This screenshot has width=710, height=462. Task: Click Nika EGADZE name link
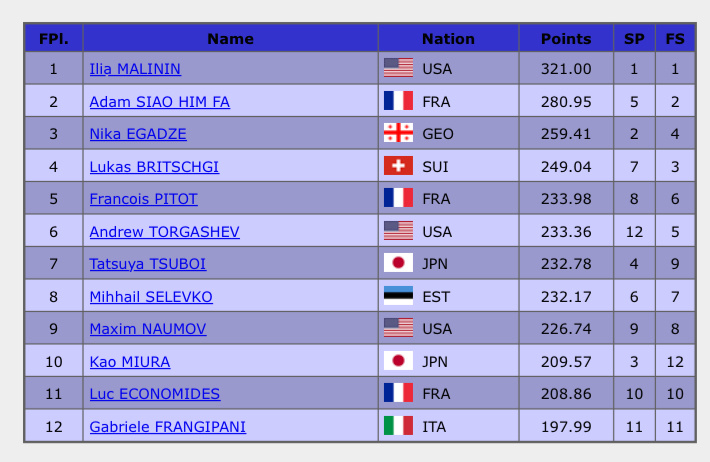pos(138,134)
